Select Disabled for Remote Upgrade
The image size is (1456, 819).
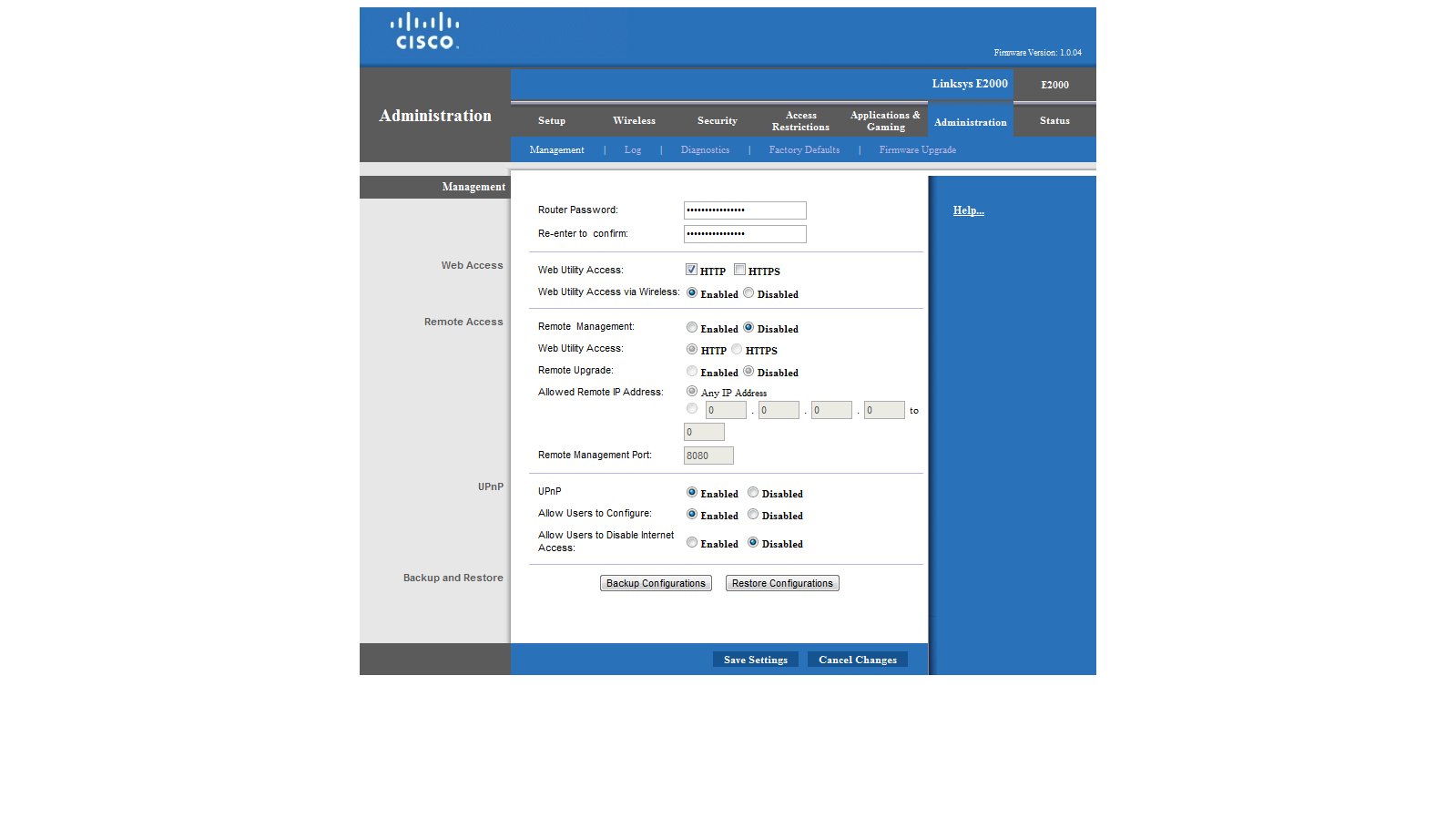pos(748,372)
